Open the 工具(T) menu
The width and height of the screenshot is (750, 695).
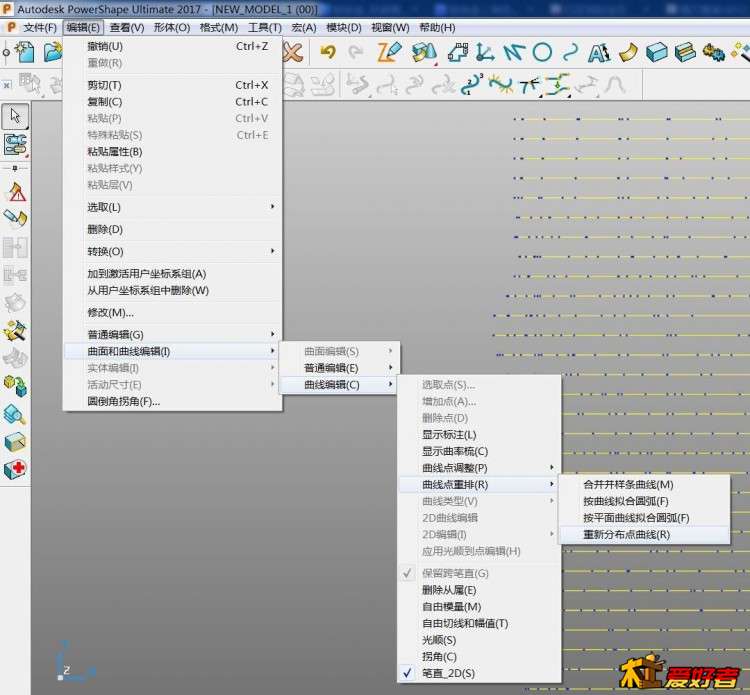coord(265,28)
